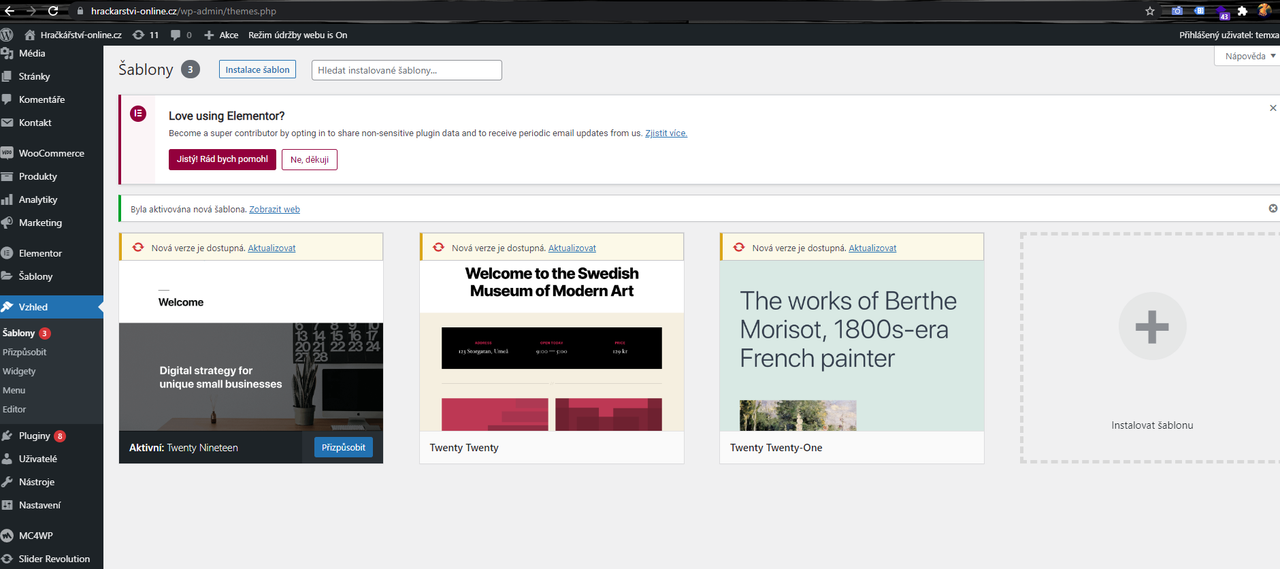Image resolution: width=1280 pixels, height=569 pixels.
Task: Go to Komentáře via its icon
Action: click(8, 99)
